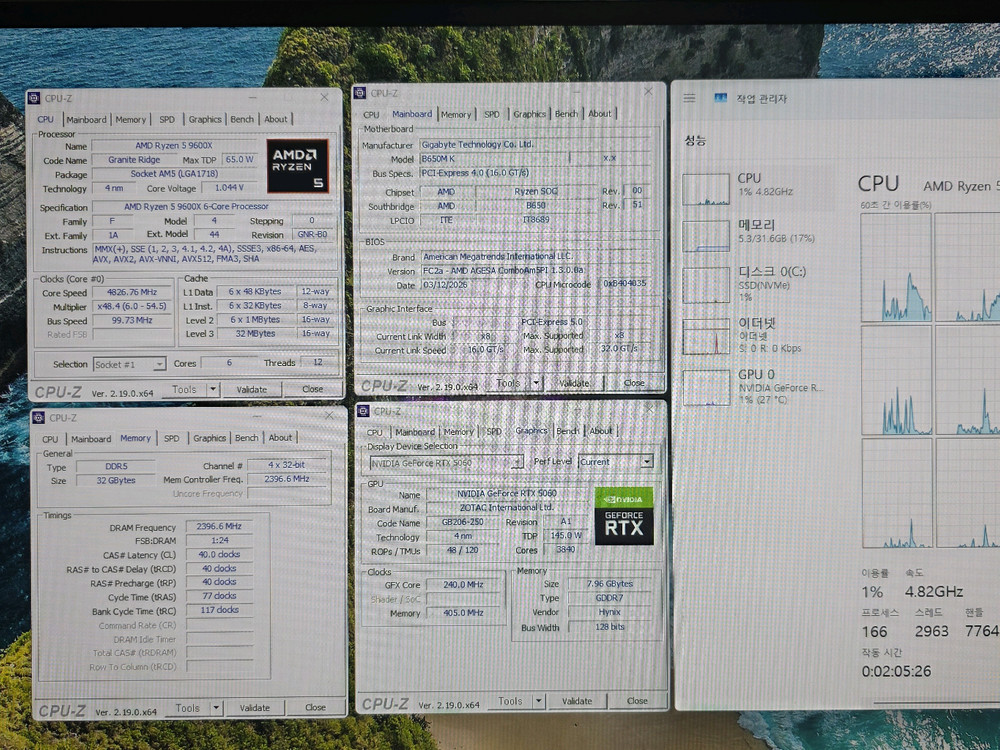1000x750 pixels.
Task: Click the first CPU core usage graph
Action: [896, 268]
